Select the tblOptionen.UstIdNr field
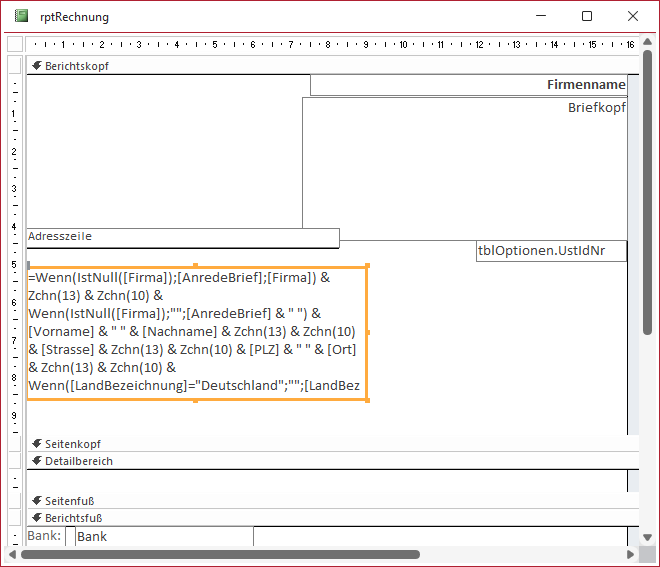 coord(551,251)
